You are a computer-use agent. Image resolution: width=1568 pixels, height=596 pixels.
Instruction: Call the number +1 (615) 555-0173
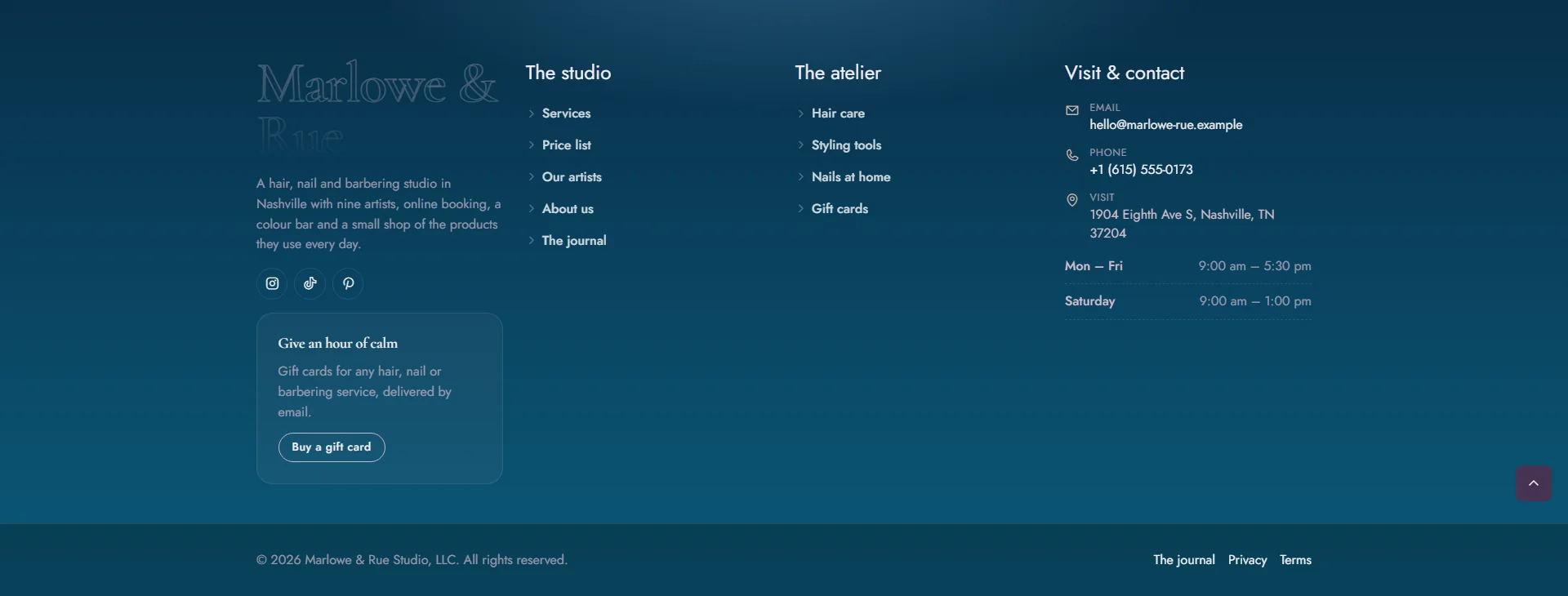coord(1141,170)
